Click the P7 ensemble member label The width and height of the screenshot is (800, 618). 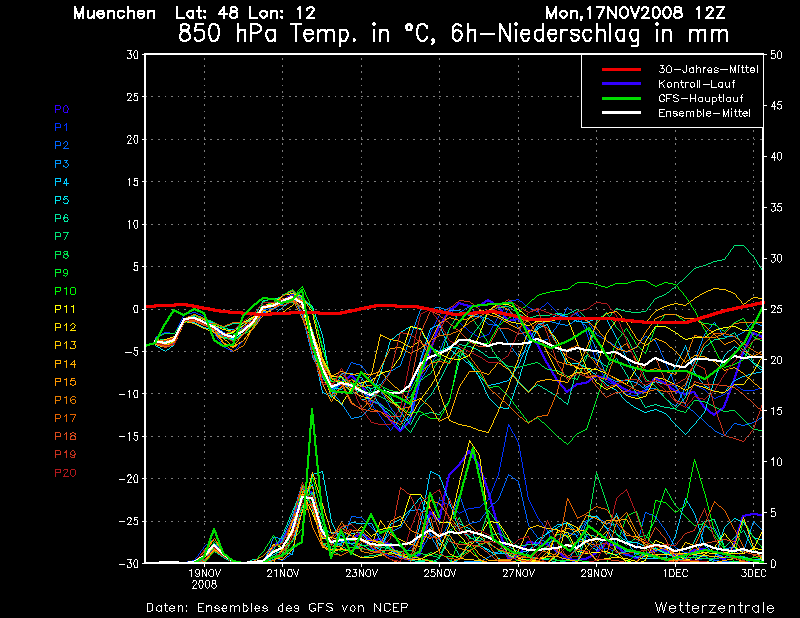pos(61,236)
